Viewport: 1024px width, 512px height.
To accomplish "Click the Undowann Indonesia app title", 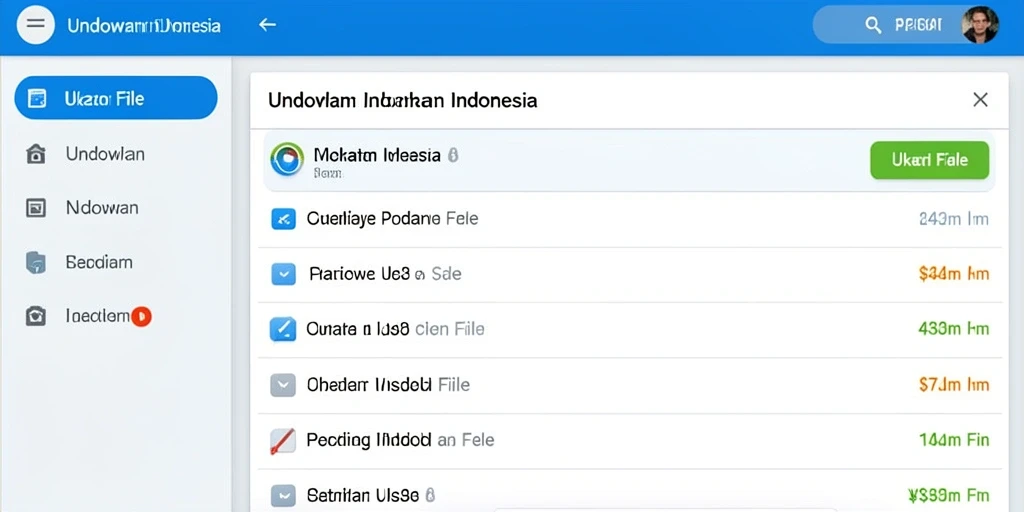I will tap(144, 25).
